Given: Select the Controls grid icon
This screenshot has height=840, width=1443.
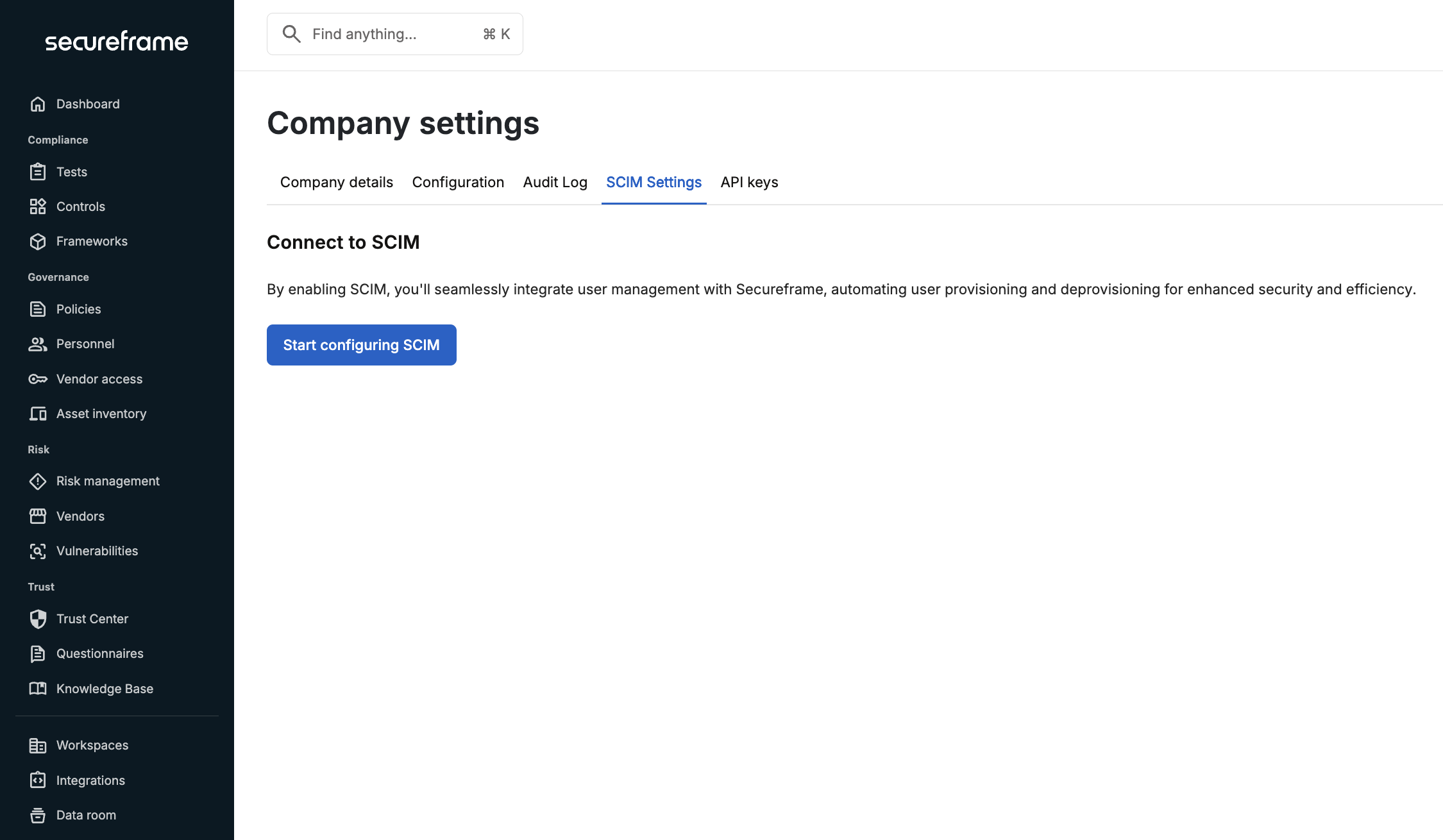Looking at the screenshot, I should [38, 206].
